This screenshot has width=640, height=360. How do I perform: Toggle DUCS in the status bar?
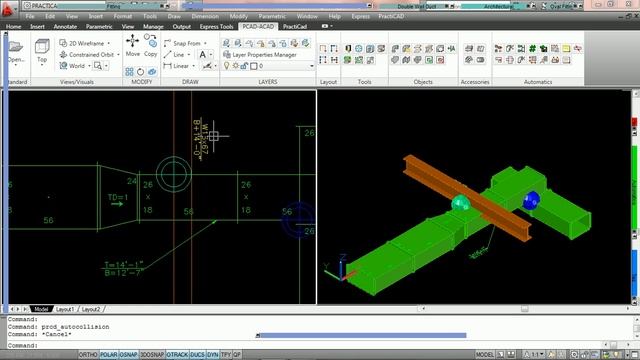tap(198, 355)
